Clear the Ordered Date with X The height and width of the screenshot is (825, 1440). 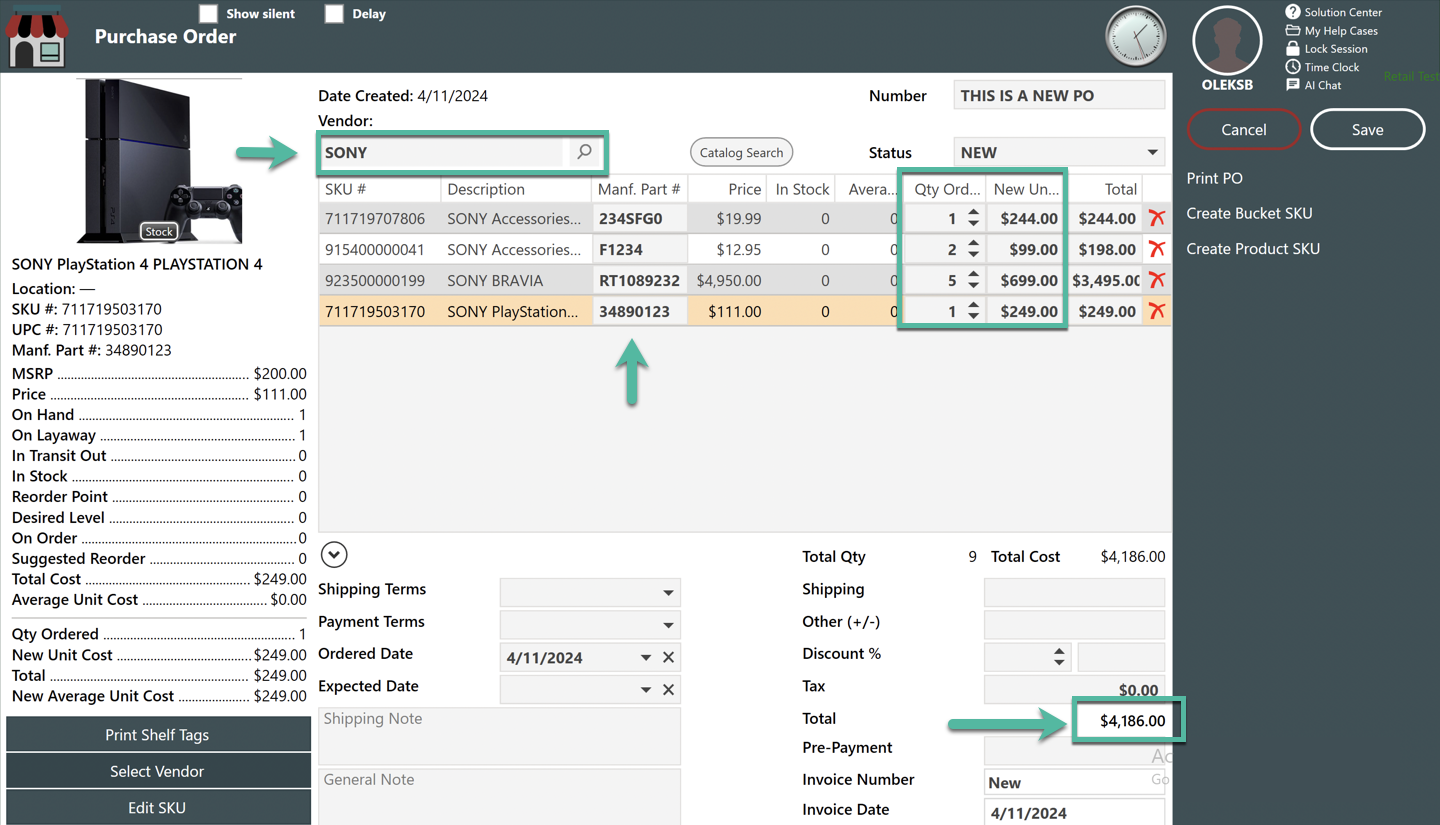pos(669,657)
